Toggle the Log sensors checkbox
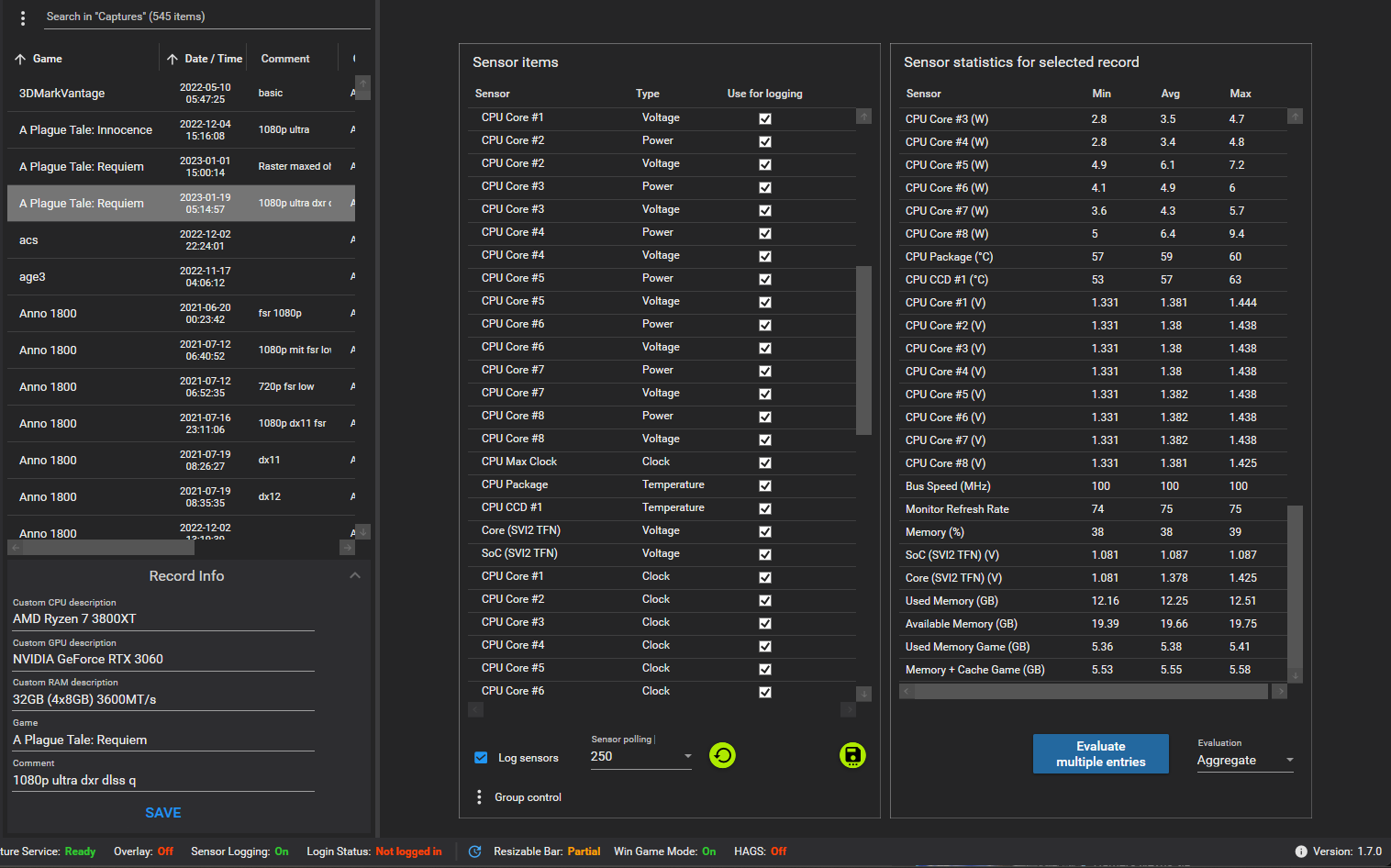The image size is (1391, 868). (481, 758)
